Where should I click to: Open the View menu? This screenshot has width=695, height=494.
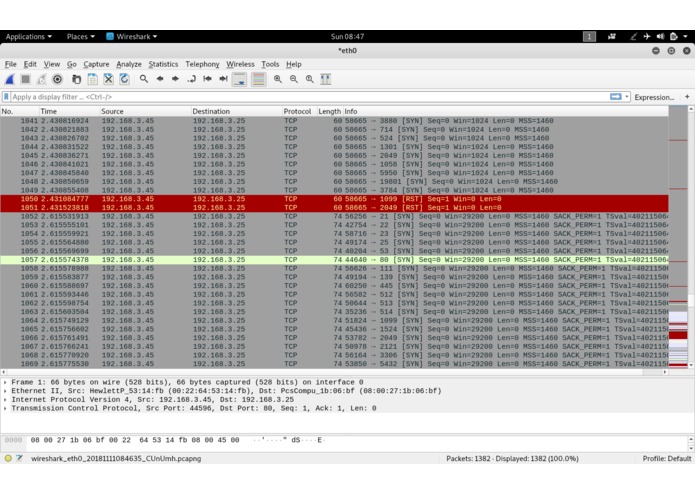click(52, 64)
